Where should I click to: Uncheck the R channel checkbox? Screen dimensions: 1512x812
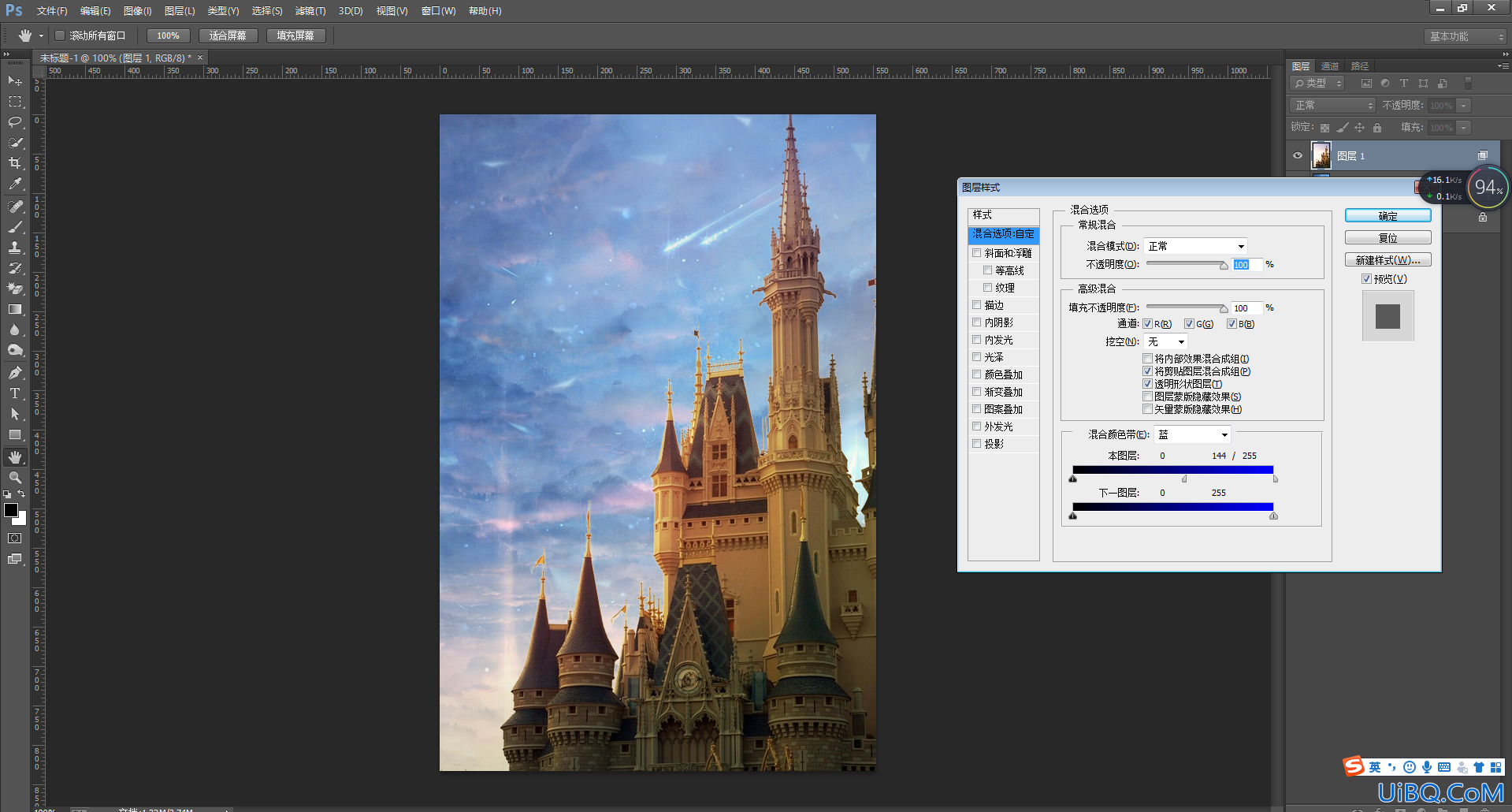click(1148, 324)
